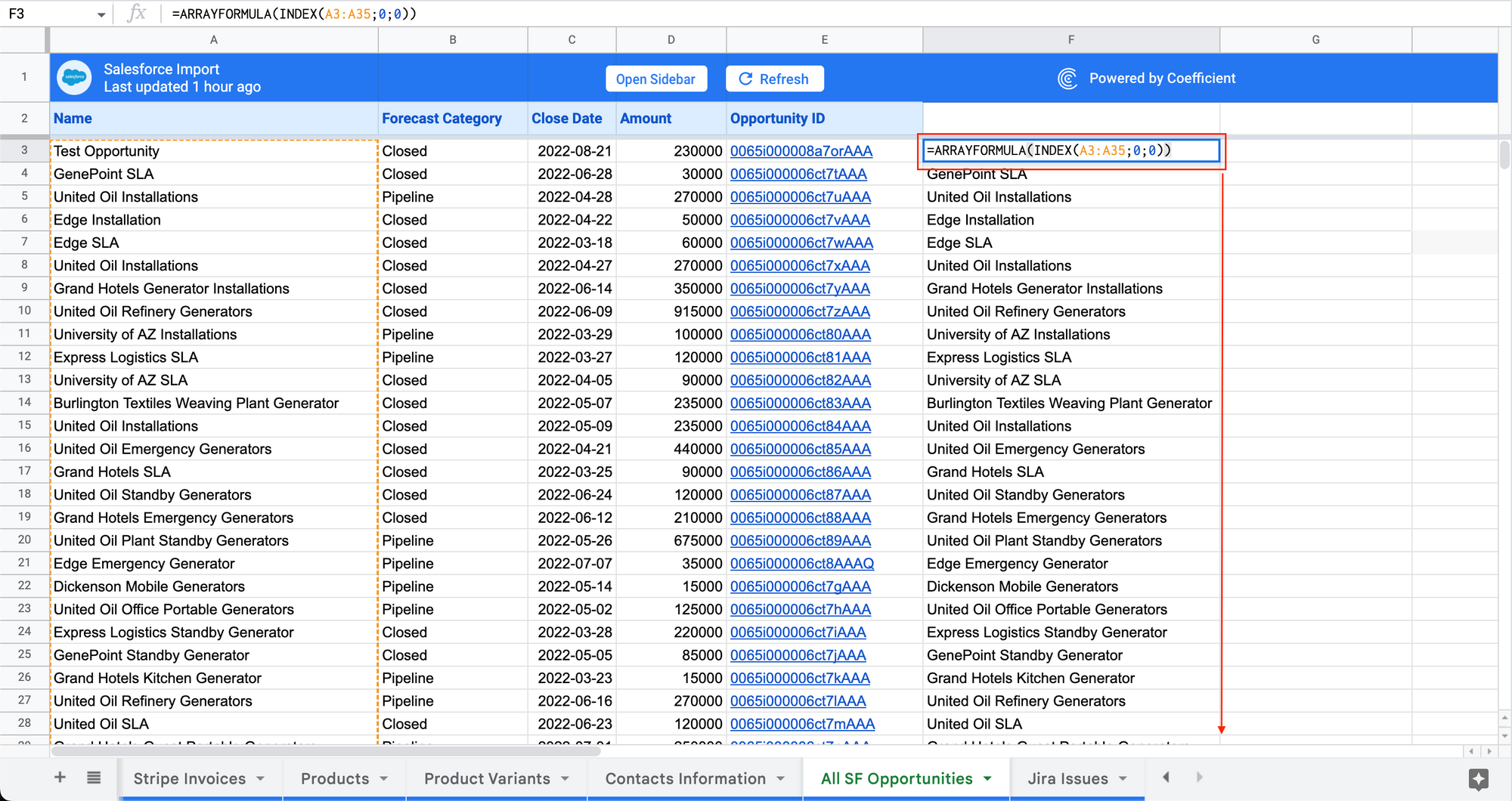The width and height of the screenshot is (1512, 801).
Task: Select column A header
Action: coord(214,40)
